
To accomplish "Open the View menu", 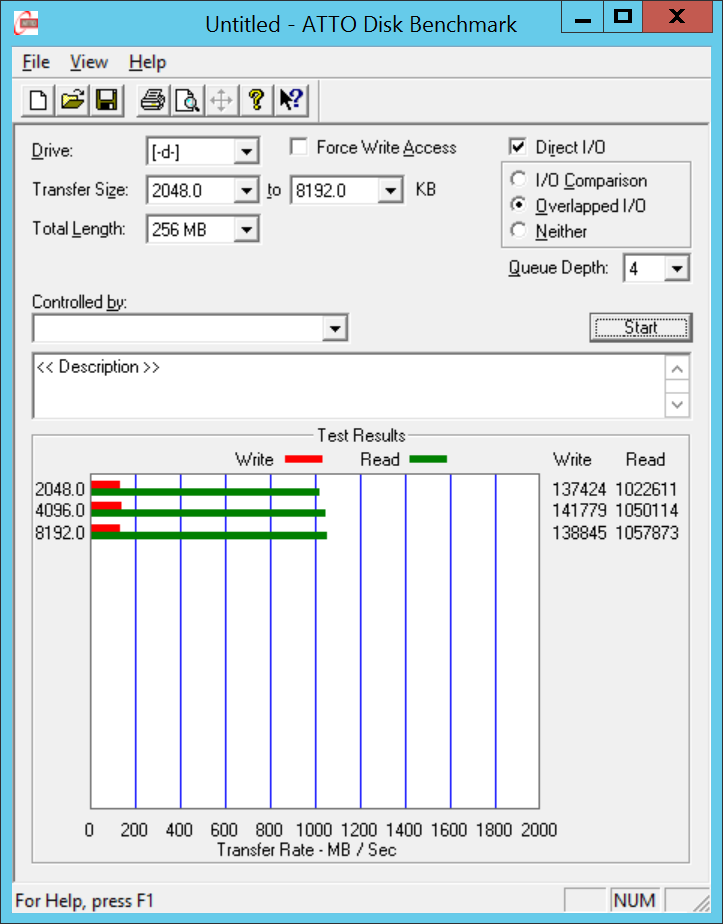I will pos(89,62).
